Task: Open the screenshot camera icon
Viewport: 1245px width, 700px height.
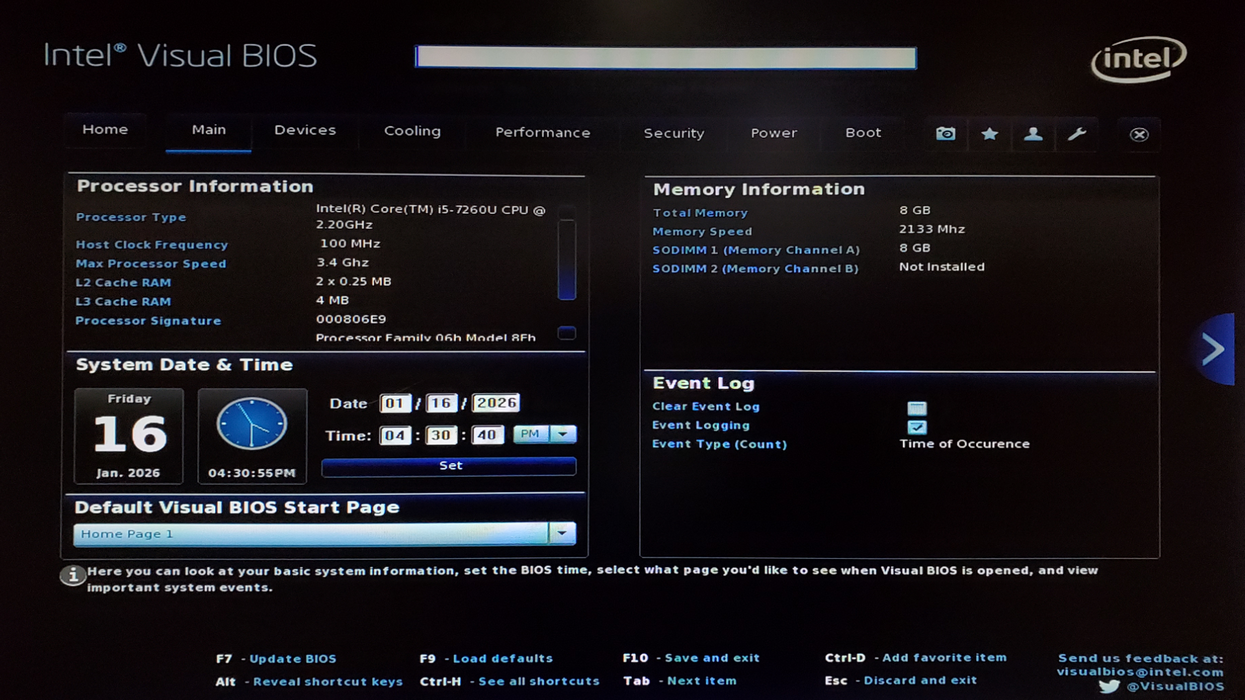Action: 945,134
